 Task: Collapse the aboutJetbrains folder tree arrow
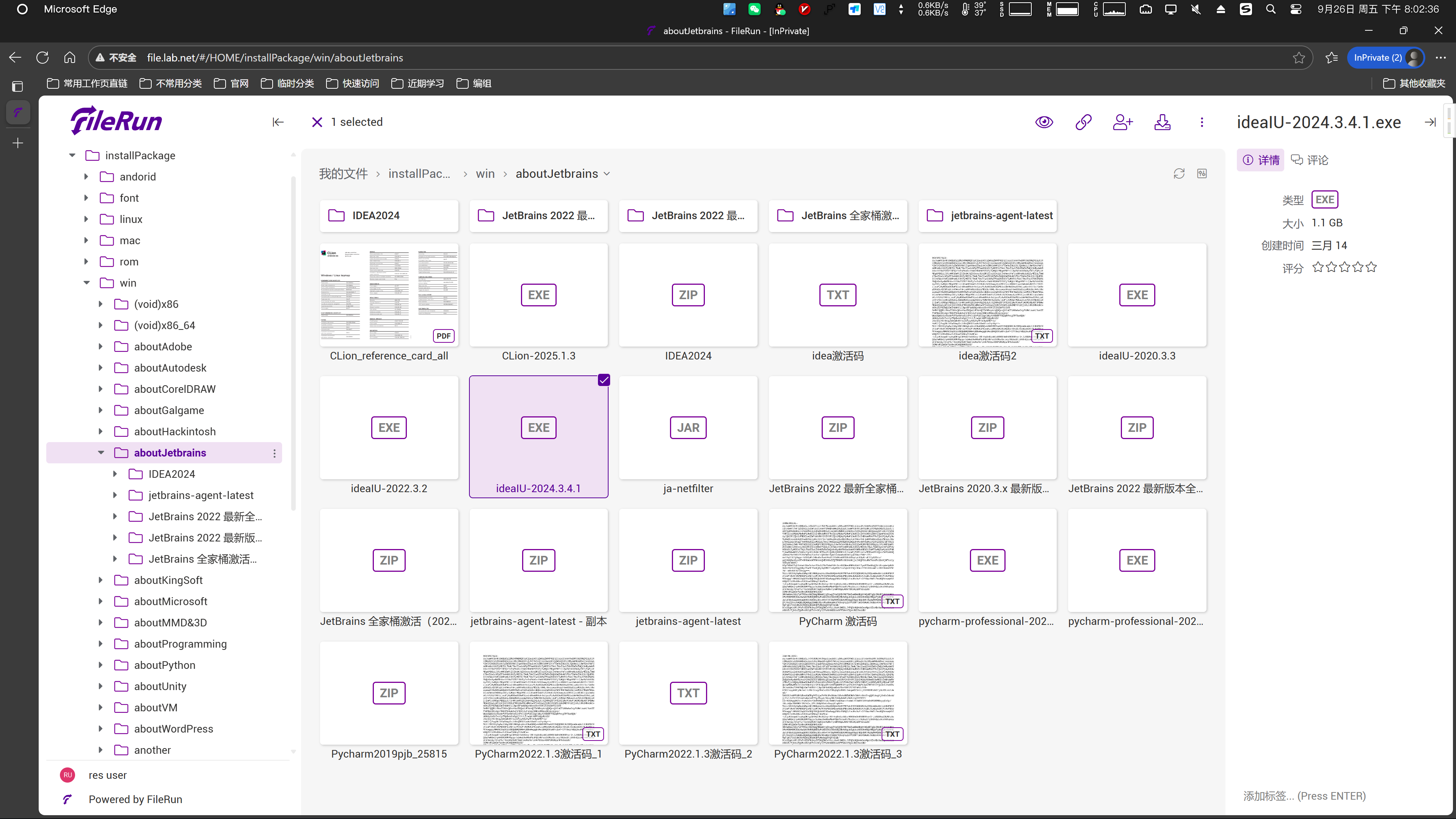[100, 453]
